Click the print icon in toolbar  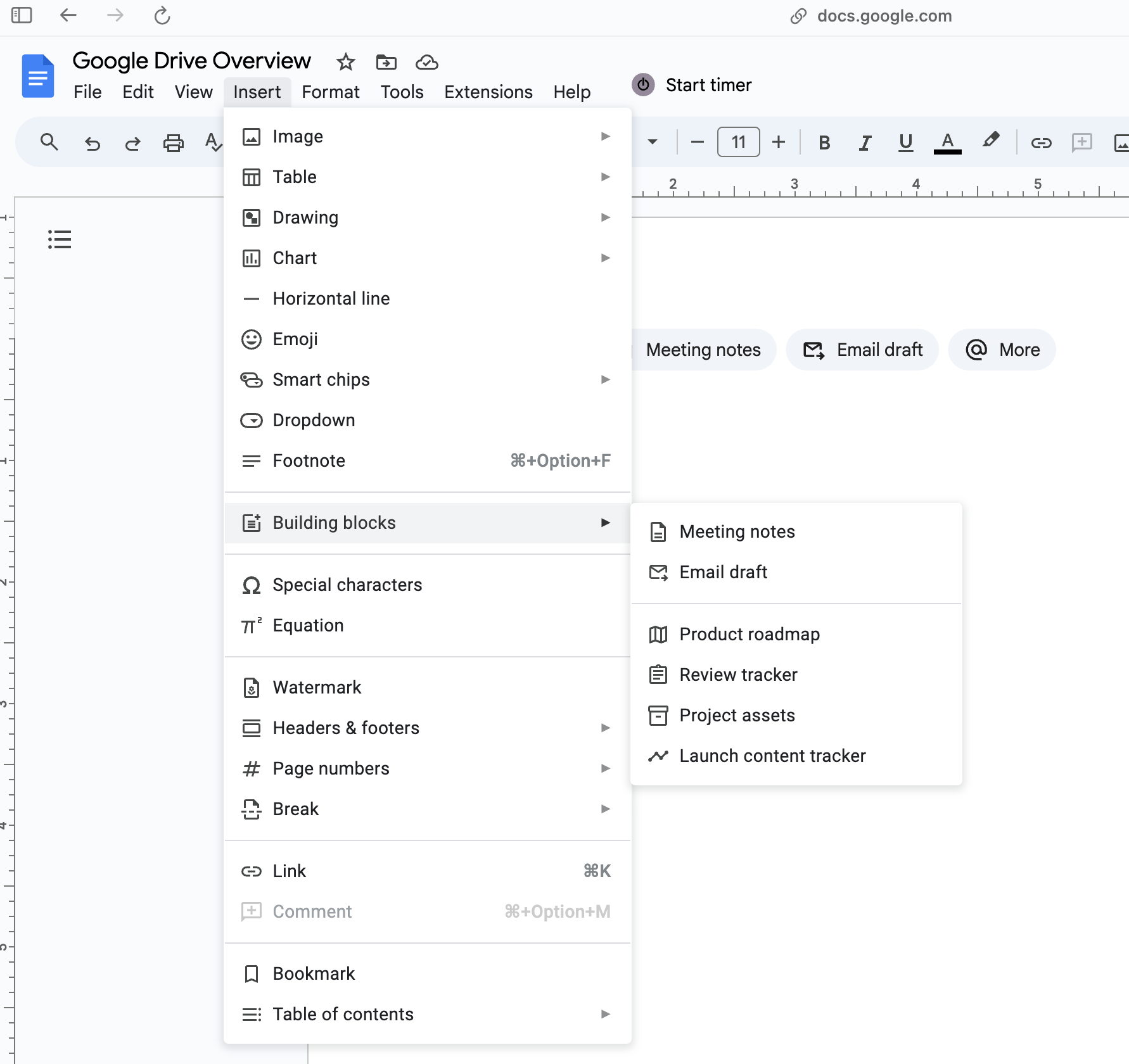[x=173, y=143]
